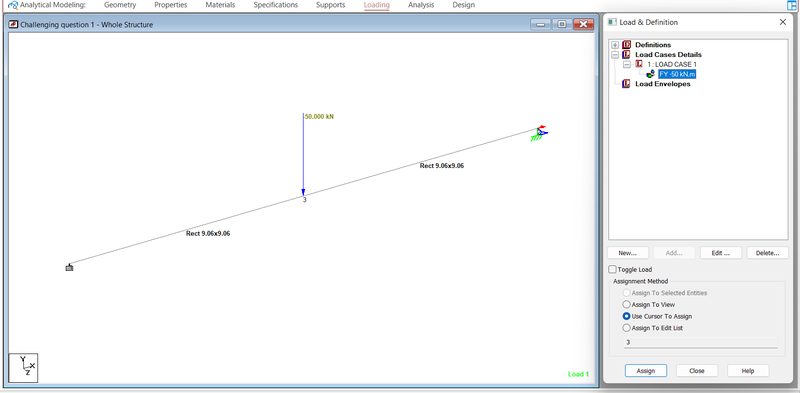Image resolution: width=800 pixels, height=393 pixels.
Task: Click the Analytical Modeling workflow icon
Action: pos(13,5)
